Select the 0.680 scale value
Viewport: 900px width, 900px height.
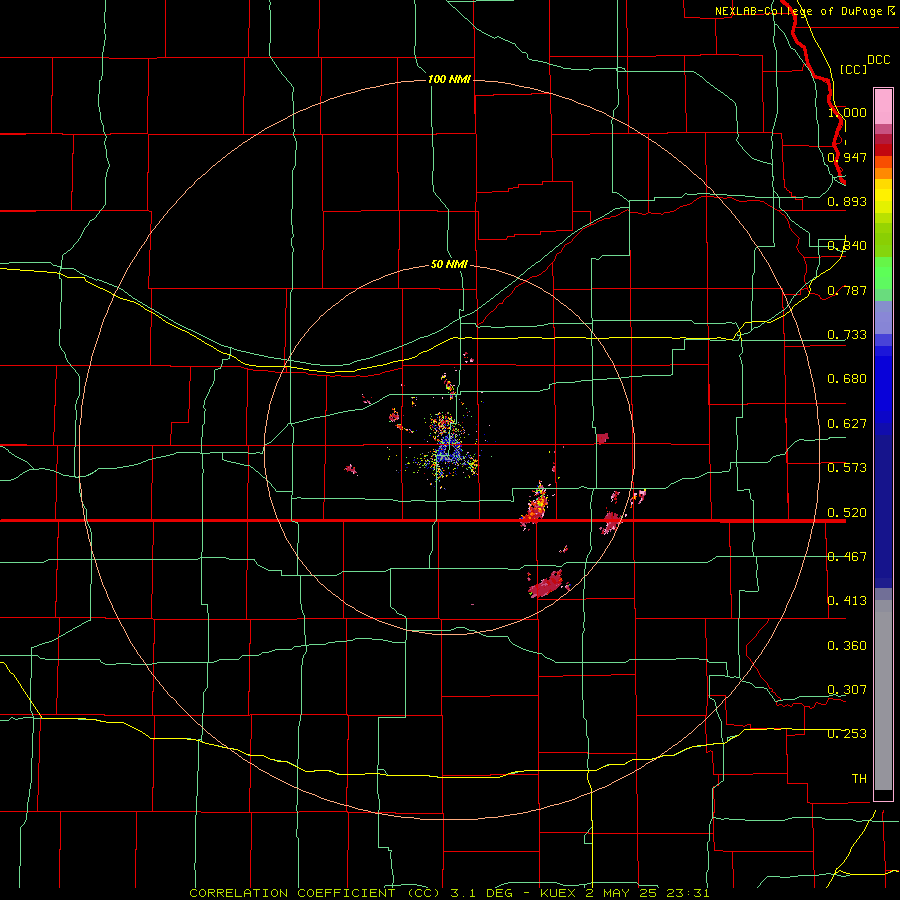[847, 379]
